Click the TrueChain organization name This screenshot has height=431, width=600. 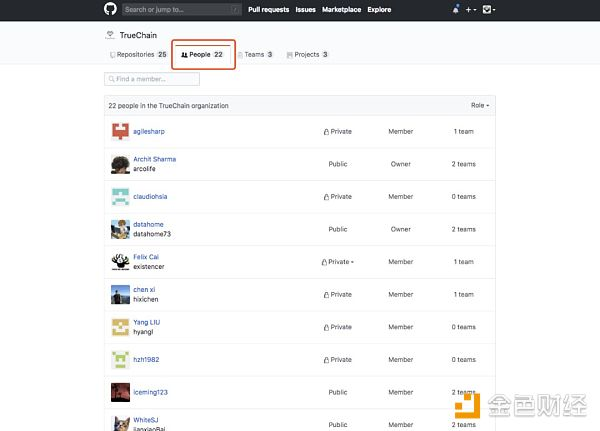pyautogui.click(x=138, y=35)
